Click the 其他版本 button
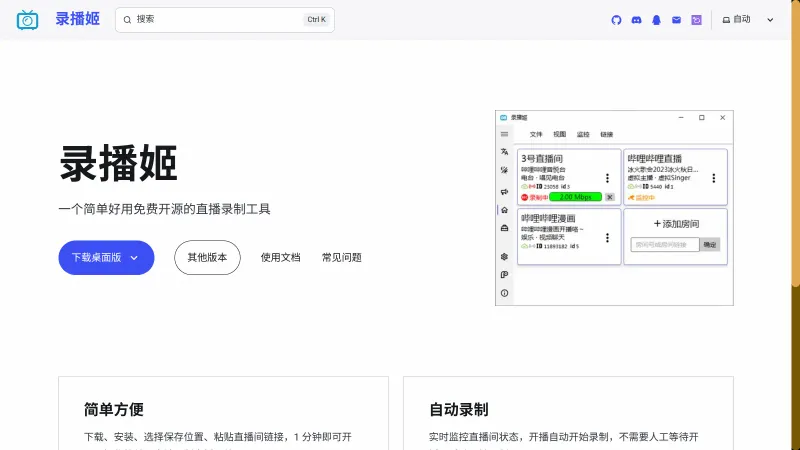The width and height of the screenshot is (800, 450). tap(207, 257)
